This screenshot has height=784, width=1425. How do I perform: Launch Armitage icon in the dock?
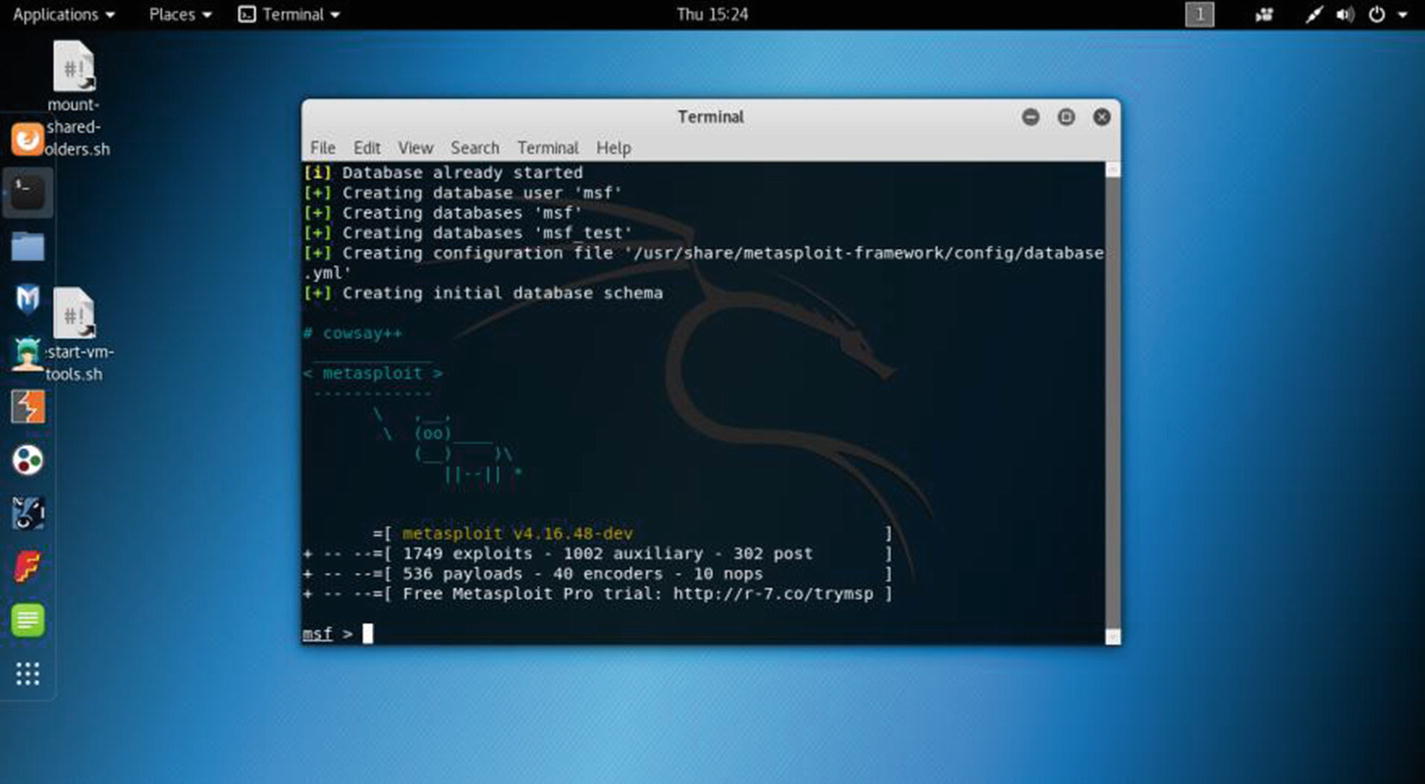coord(27,353)
